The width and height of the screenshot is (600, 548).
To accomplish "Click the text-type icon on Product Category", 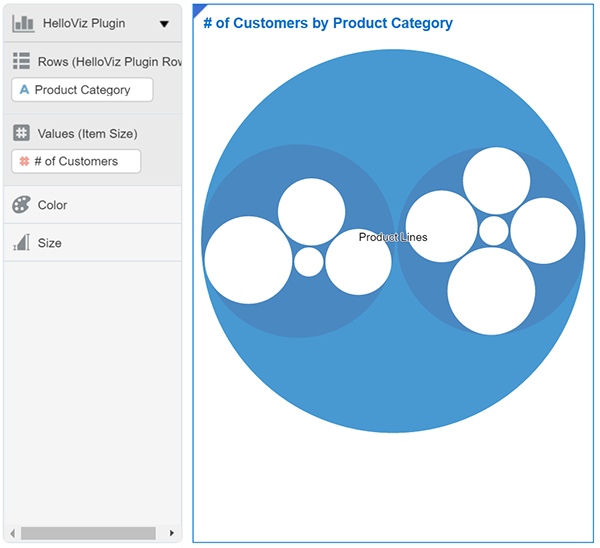I will coord(24,90).
